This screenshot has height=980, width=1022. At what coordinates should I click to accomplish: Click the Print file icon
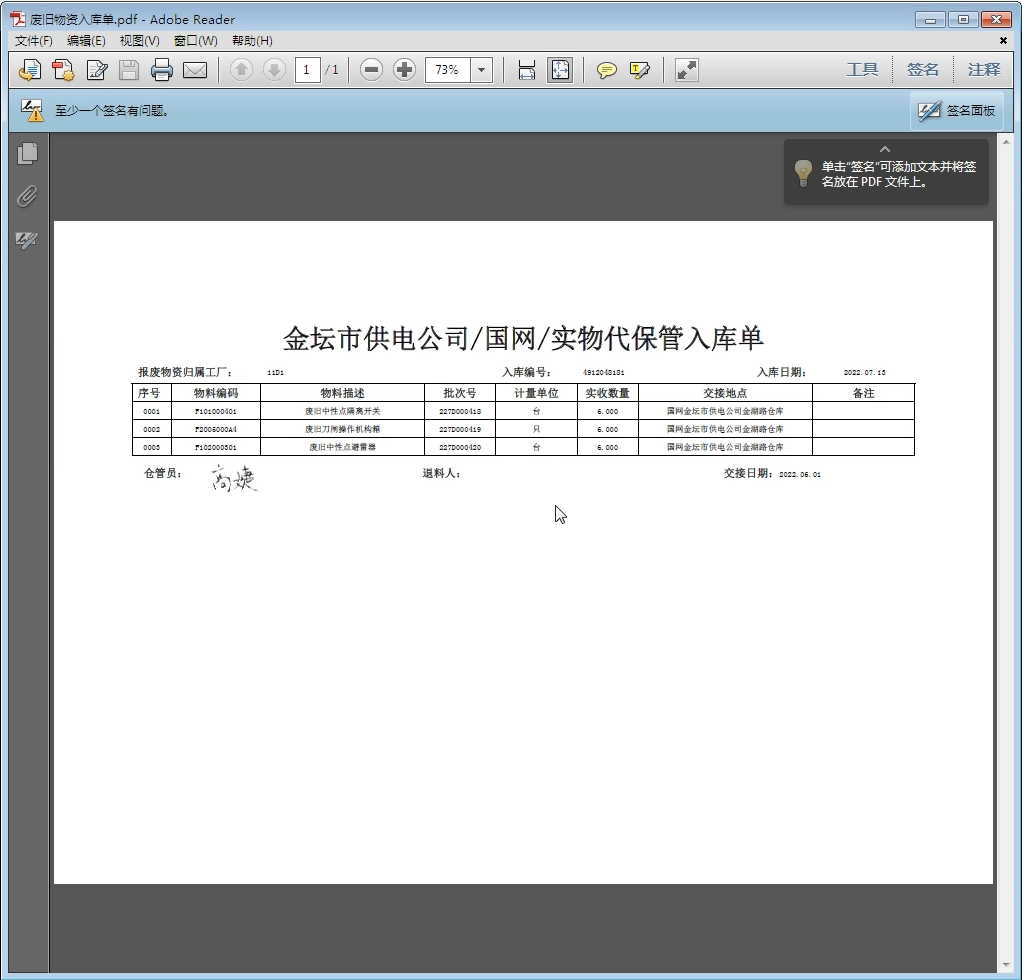[x=162, y=70]
